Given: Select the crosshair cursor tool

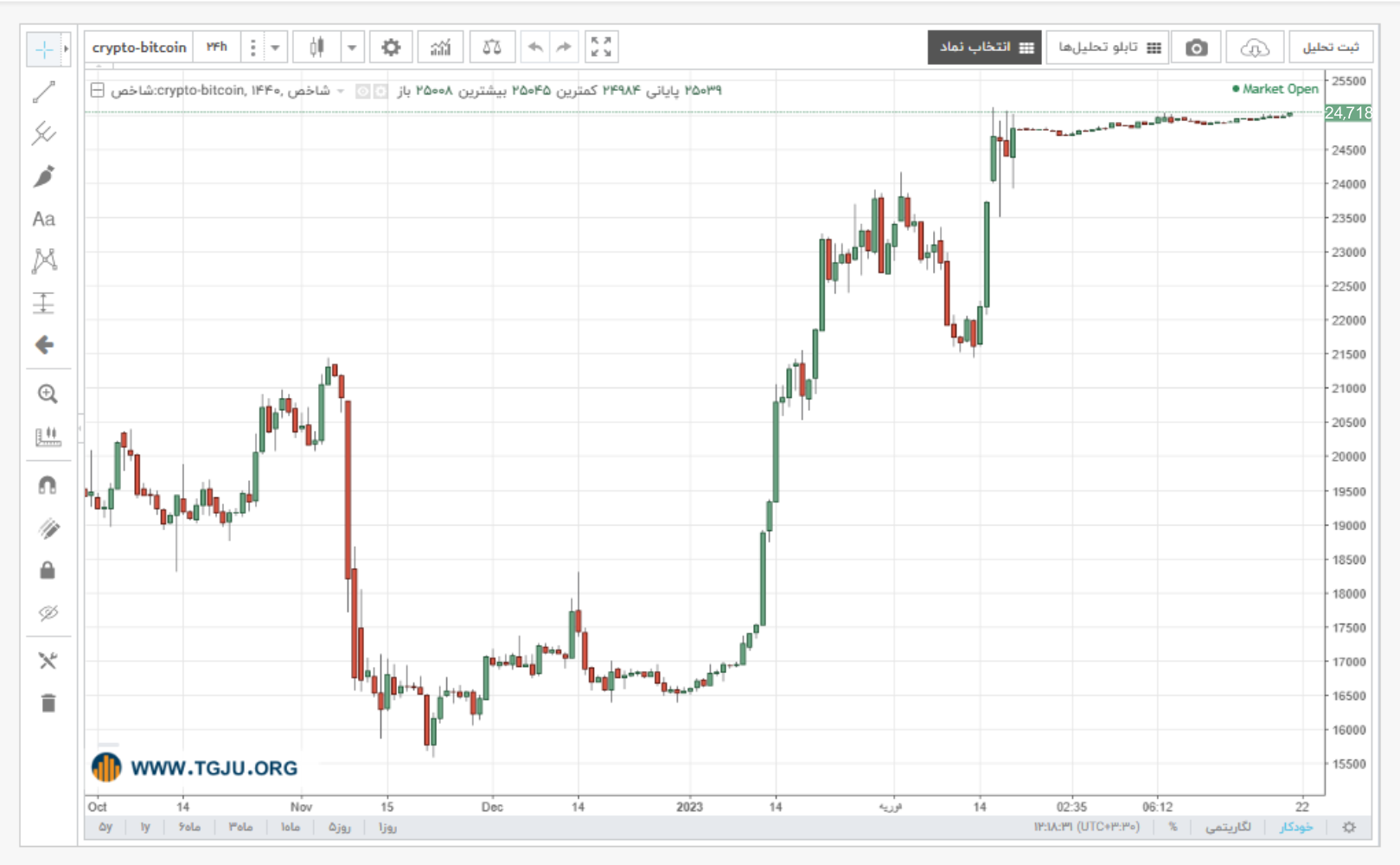Looking at the screenshot, I should coord(44,49).
